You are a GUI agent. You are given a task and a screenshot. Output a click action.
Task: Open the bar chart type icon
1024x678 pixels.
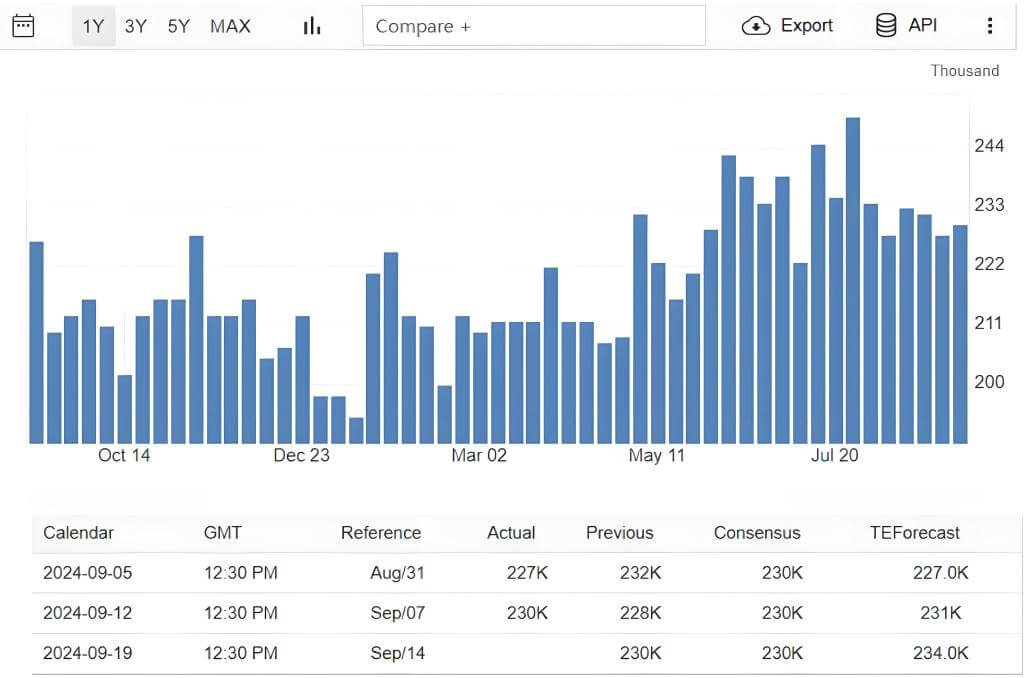tap(312, 26)
